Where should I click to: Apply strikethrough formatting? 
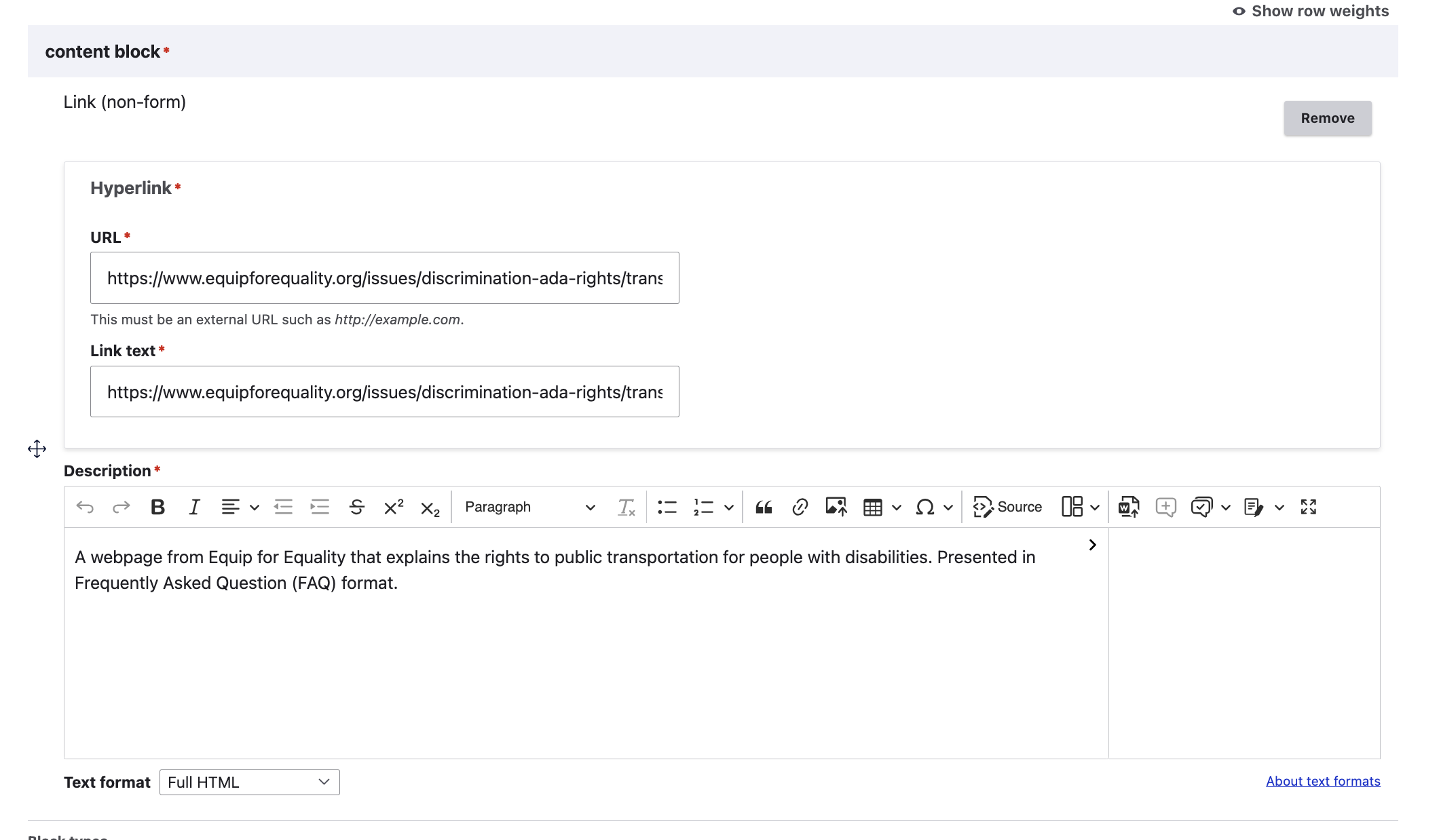click(356, 507)
